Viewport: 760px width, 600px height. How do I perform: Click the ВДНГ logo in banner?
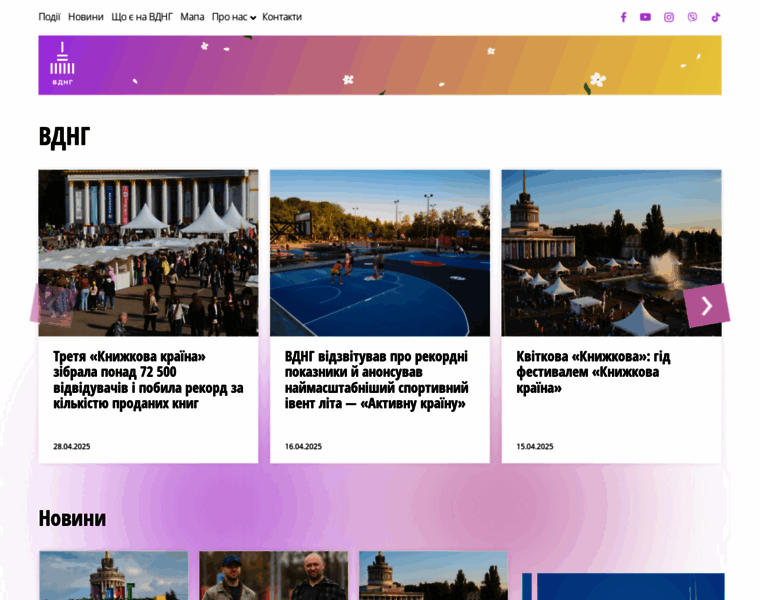(x=62, y=65)
